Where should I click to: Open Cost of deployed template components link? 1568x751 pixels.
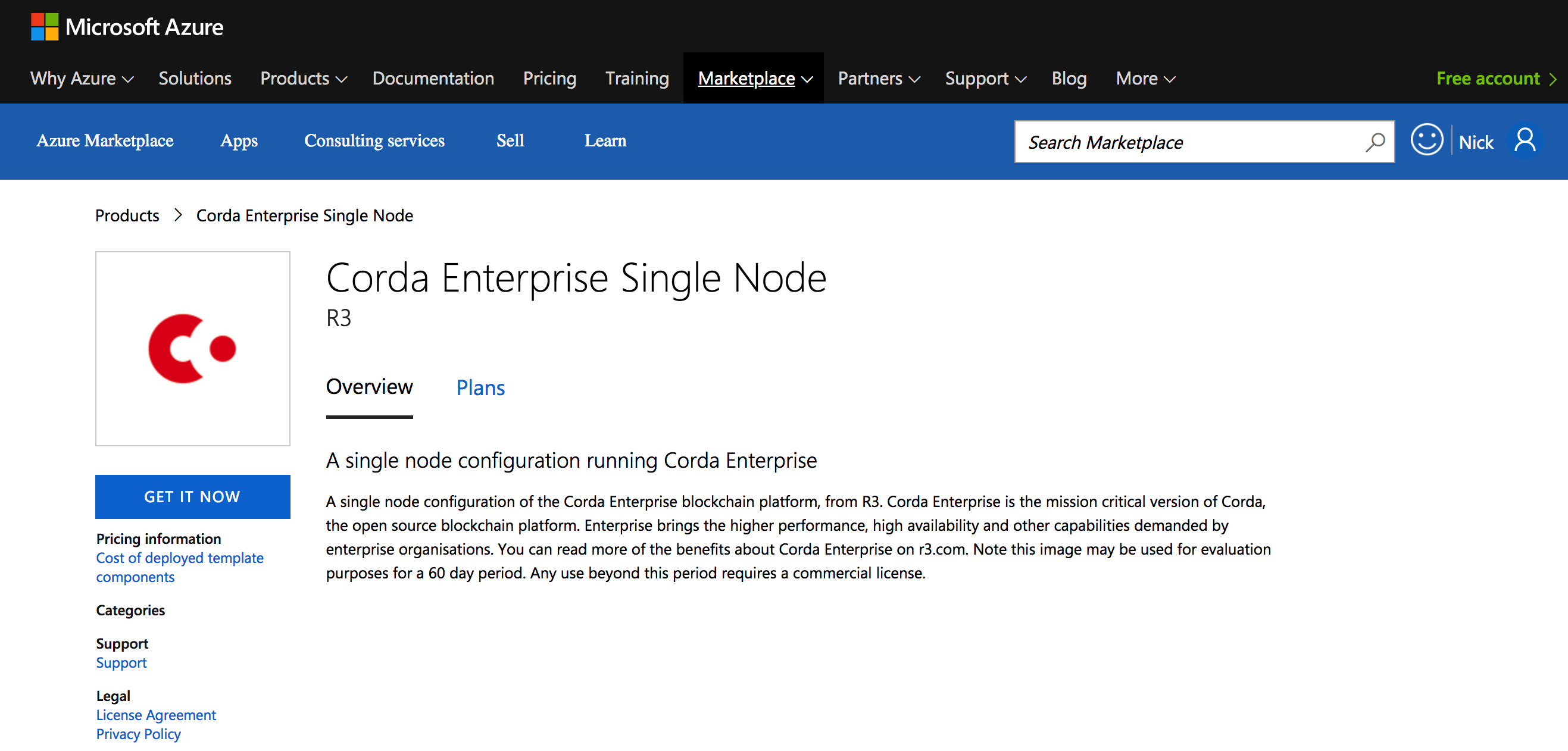click(x=179, y=567)
